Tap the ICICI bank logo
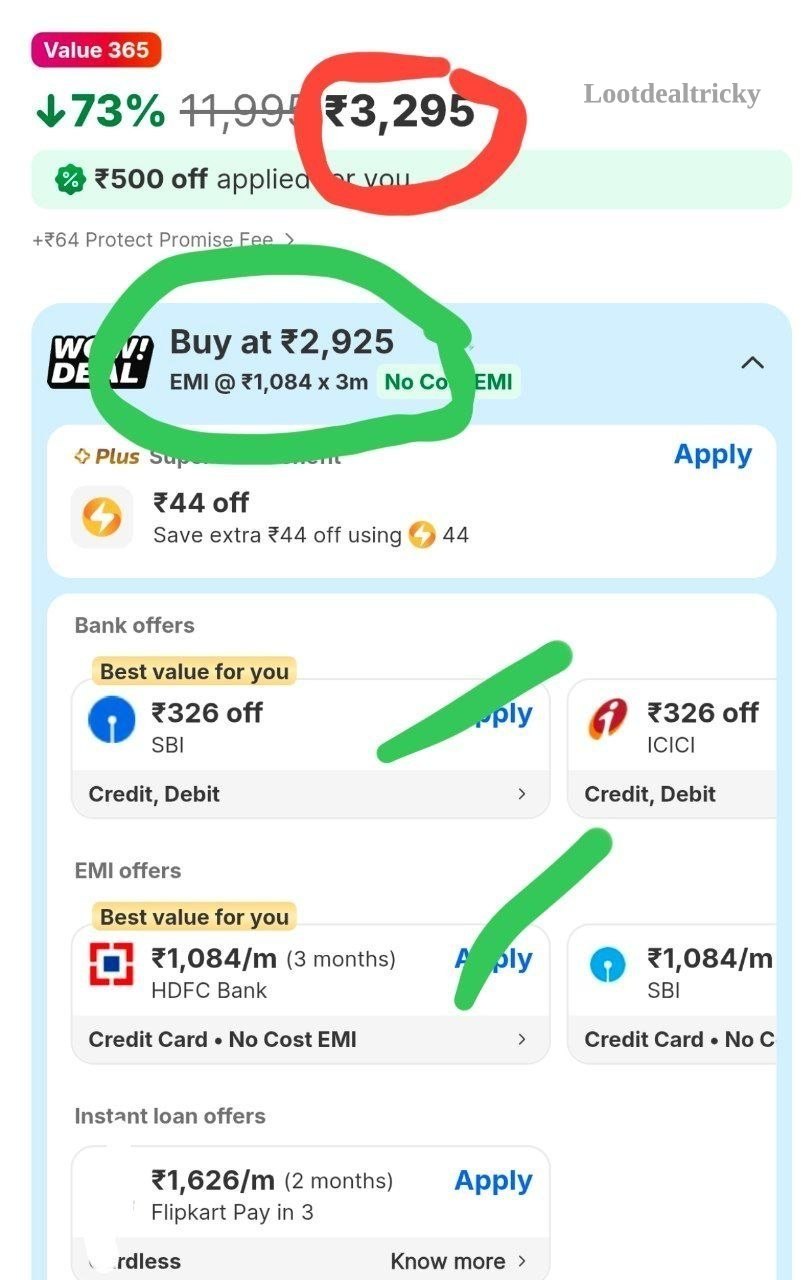The width and height of the screenshot is (801, 1280). pos(607,721)
